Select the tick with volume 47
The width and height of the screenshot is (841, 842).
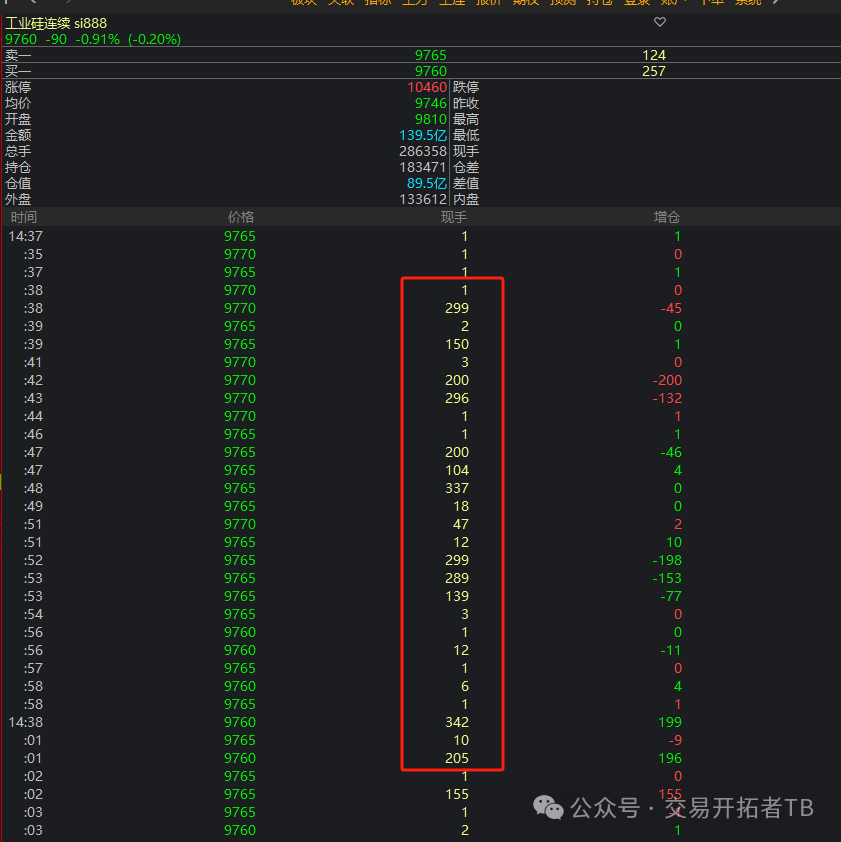461,524
